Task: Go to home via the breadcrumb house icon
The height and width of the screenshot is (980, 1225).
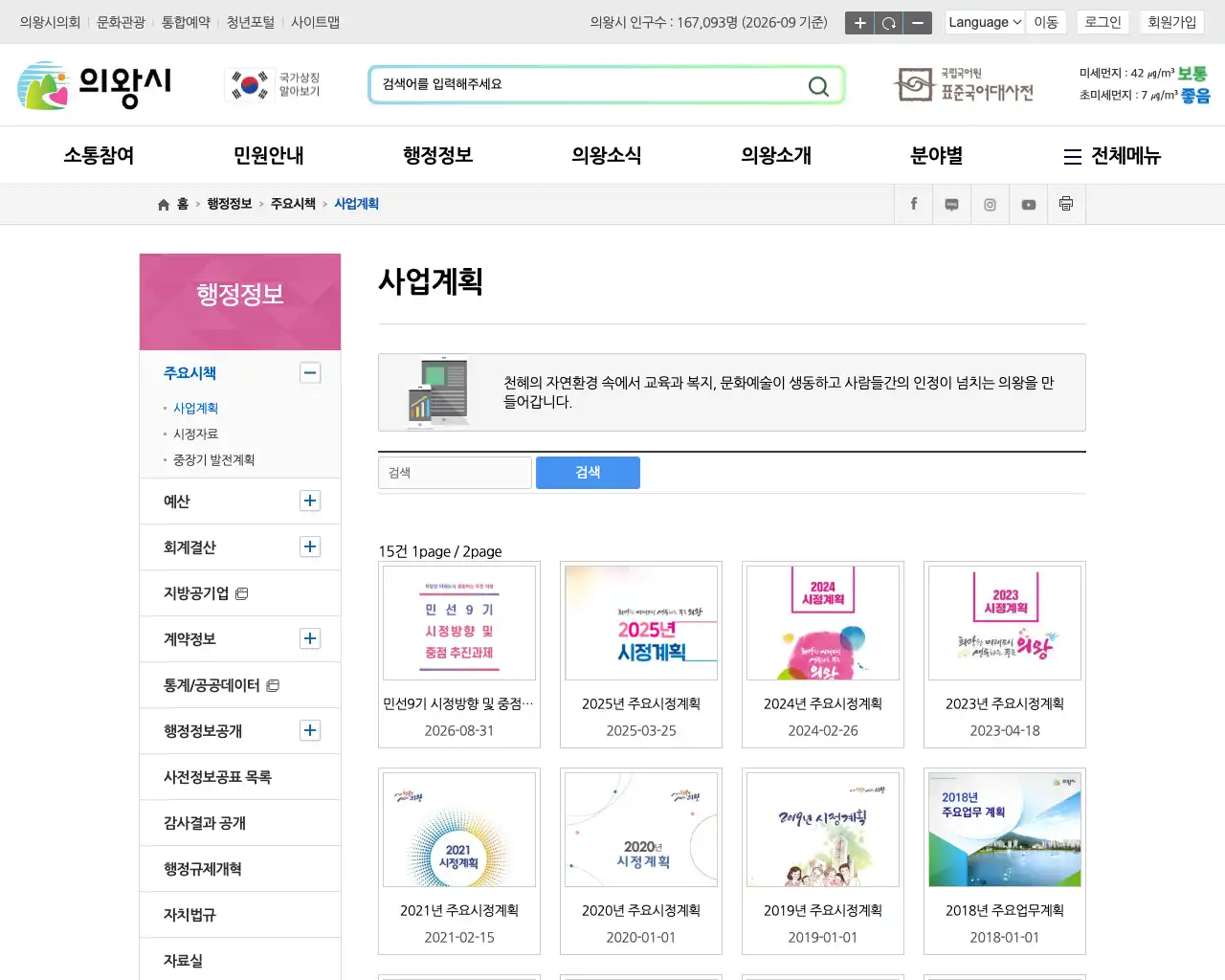Action: pyautogui.click(x=164, y=205)
